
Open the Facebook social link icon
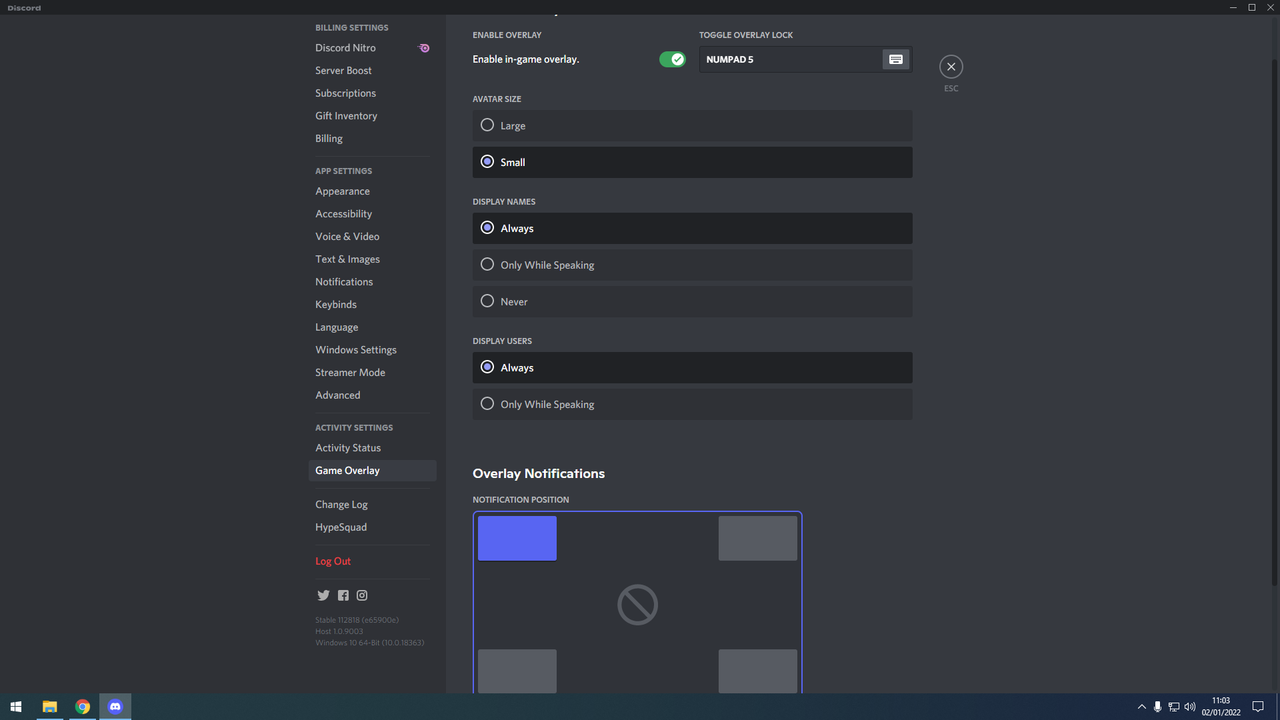pyautogui.click(x=343, y=595)
